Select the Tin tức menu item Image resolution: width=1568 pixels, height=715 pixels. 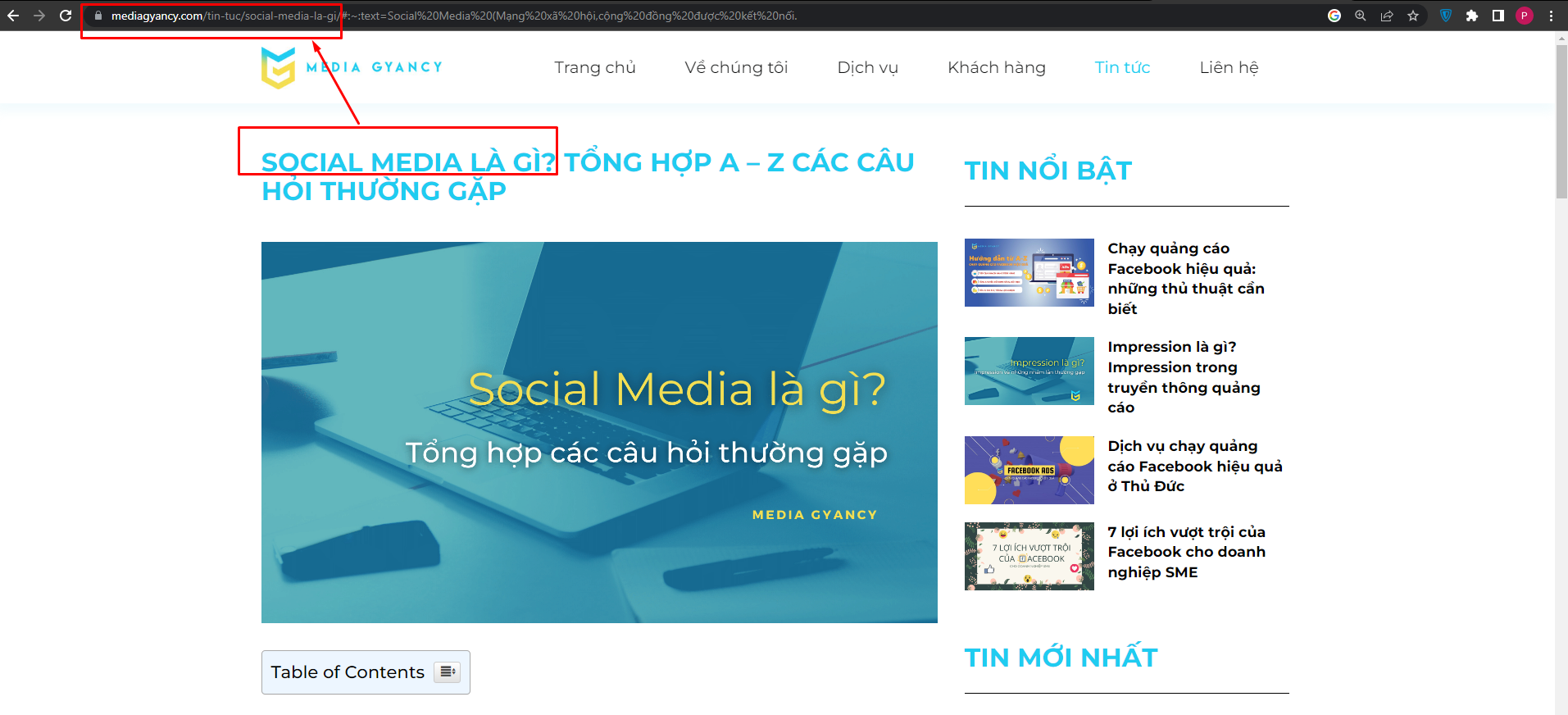(1123, 67)
